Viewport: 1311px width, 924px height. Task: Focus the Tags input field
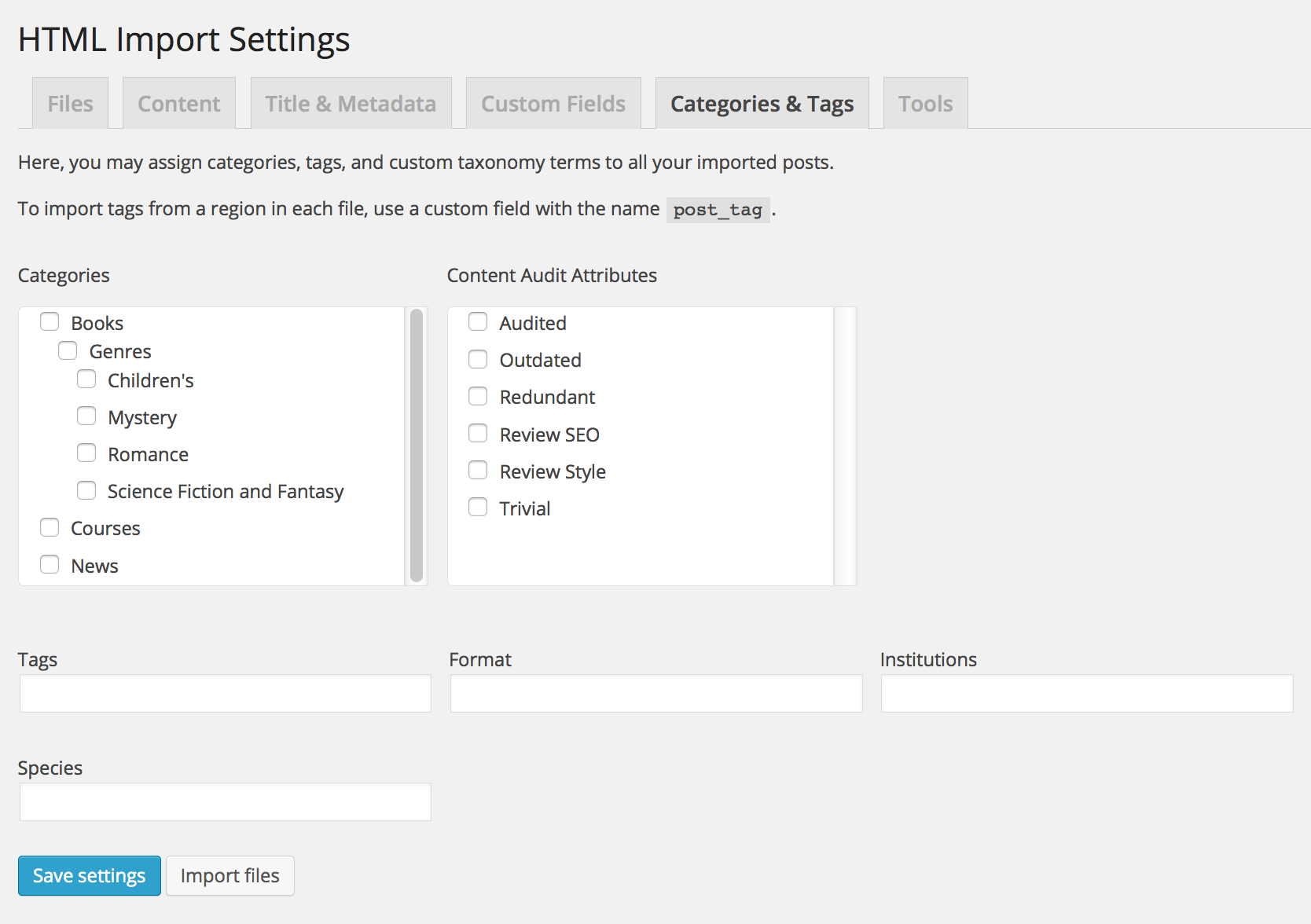[x=226, y=694]
